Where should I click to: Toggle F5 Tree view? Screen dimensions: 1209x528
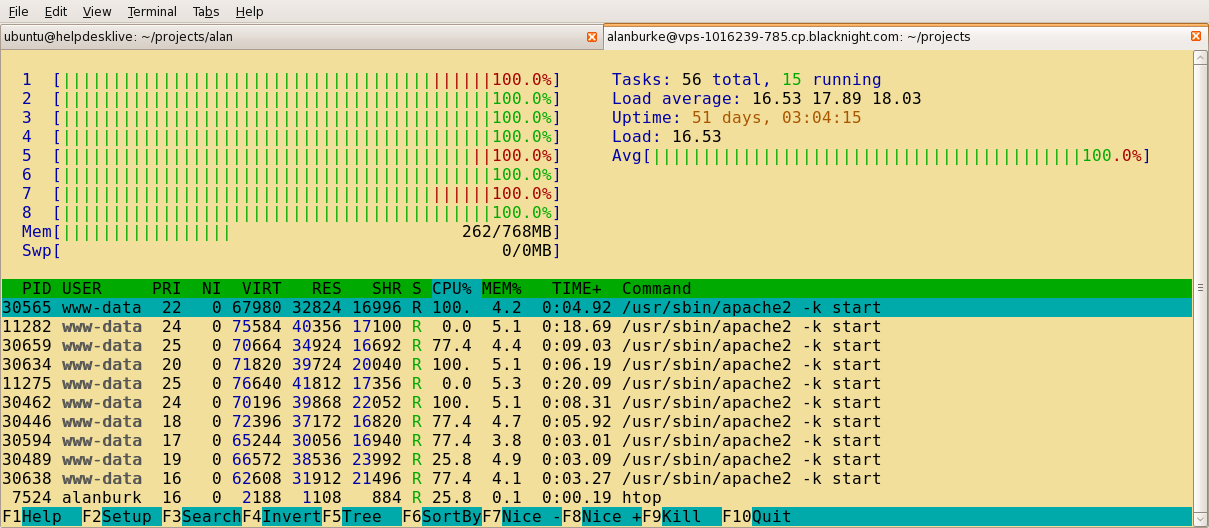361,517
